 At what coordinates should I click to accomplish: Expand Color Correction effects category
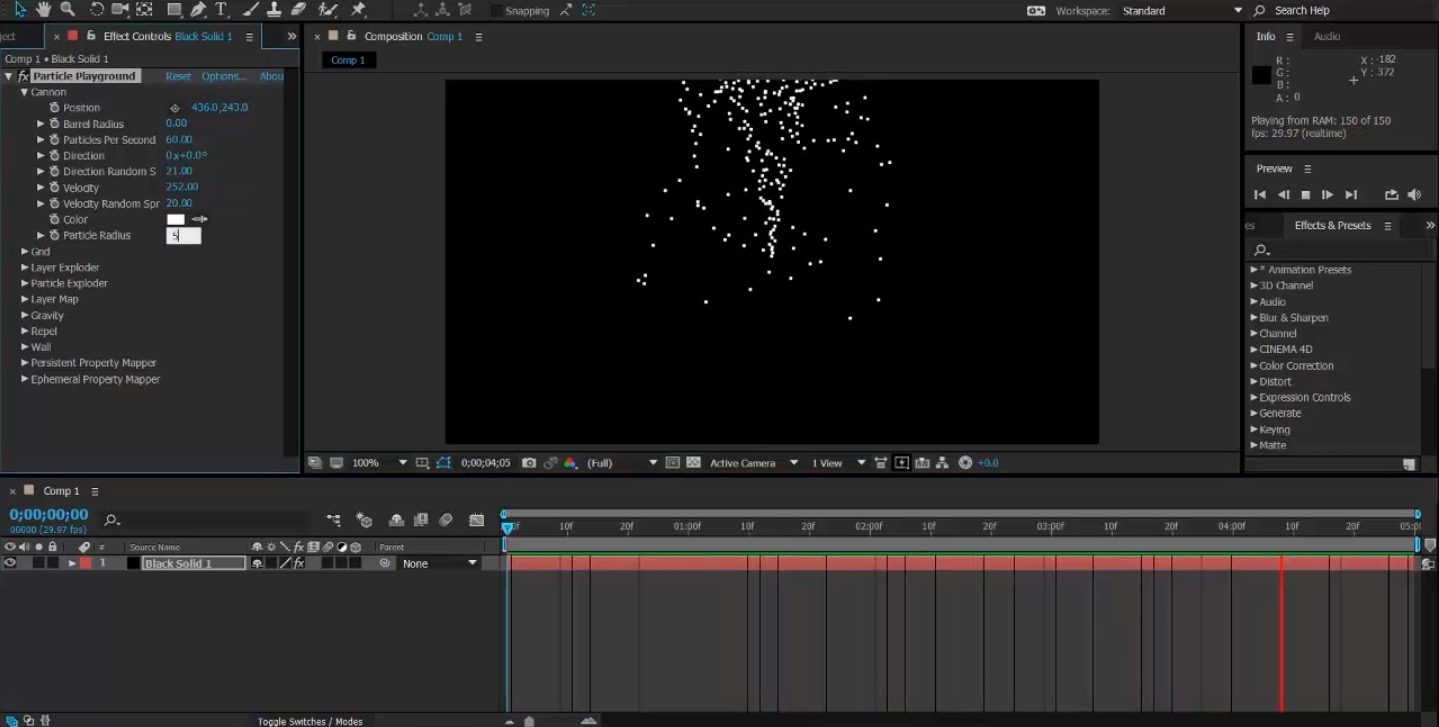coord(1254,366)
